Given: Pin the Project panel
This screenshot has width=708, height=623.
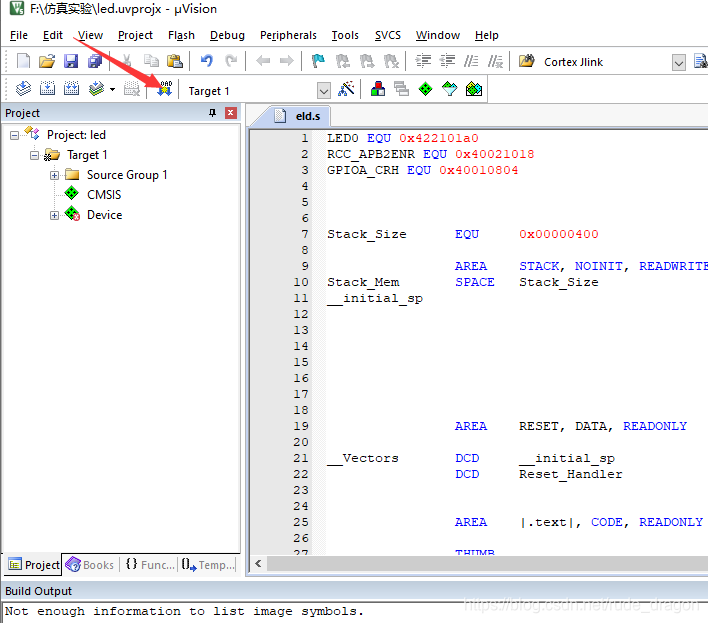Looking at the screenshot, I should [x=212, y=113].
